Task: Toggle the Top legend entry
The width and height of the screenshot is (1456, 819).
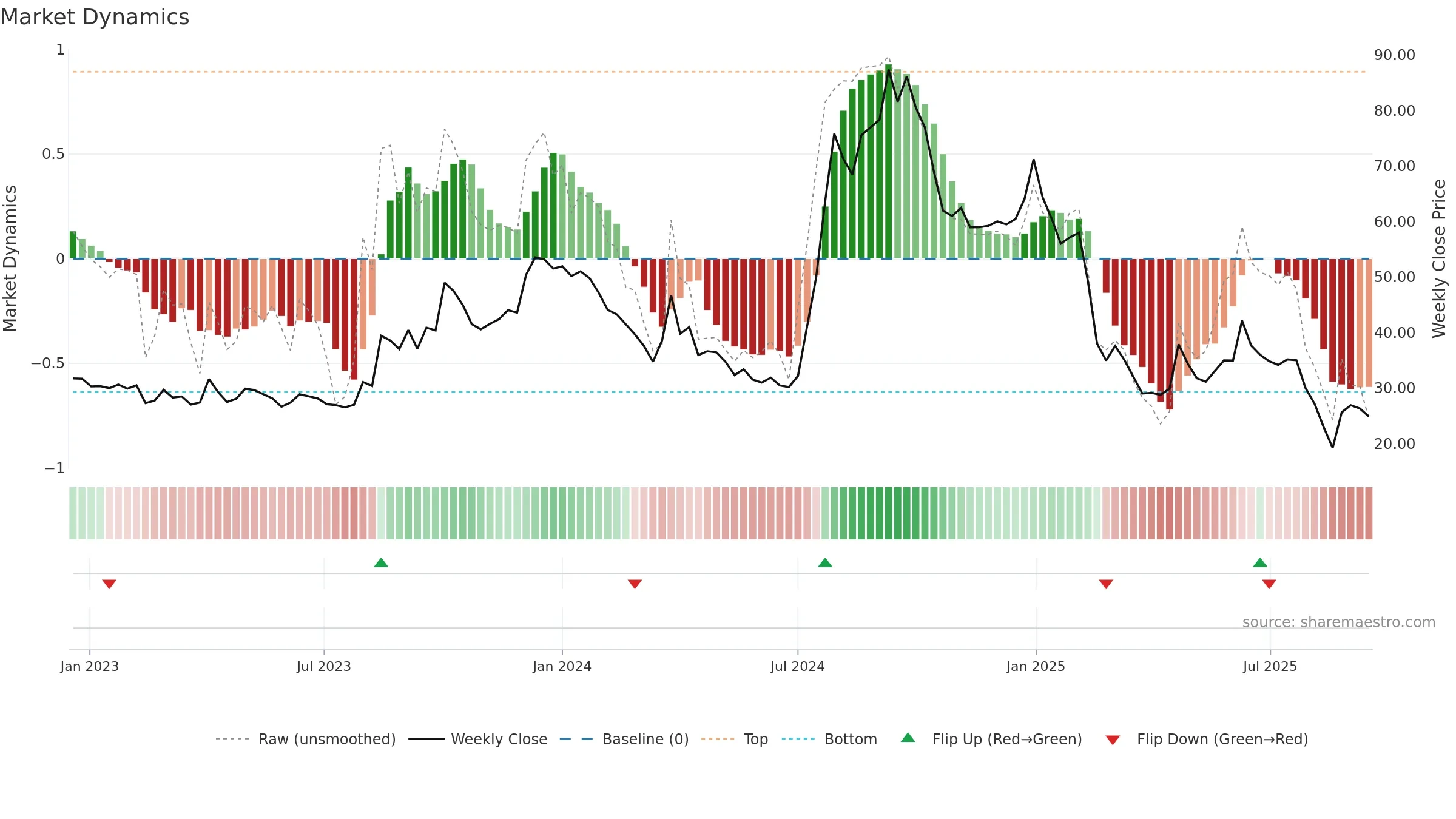Action: pos(734,739)
